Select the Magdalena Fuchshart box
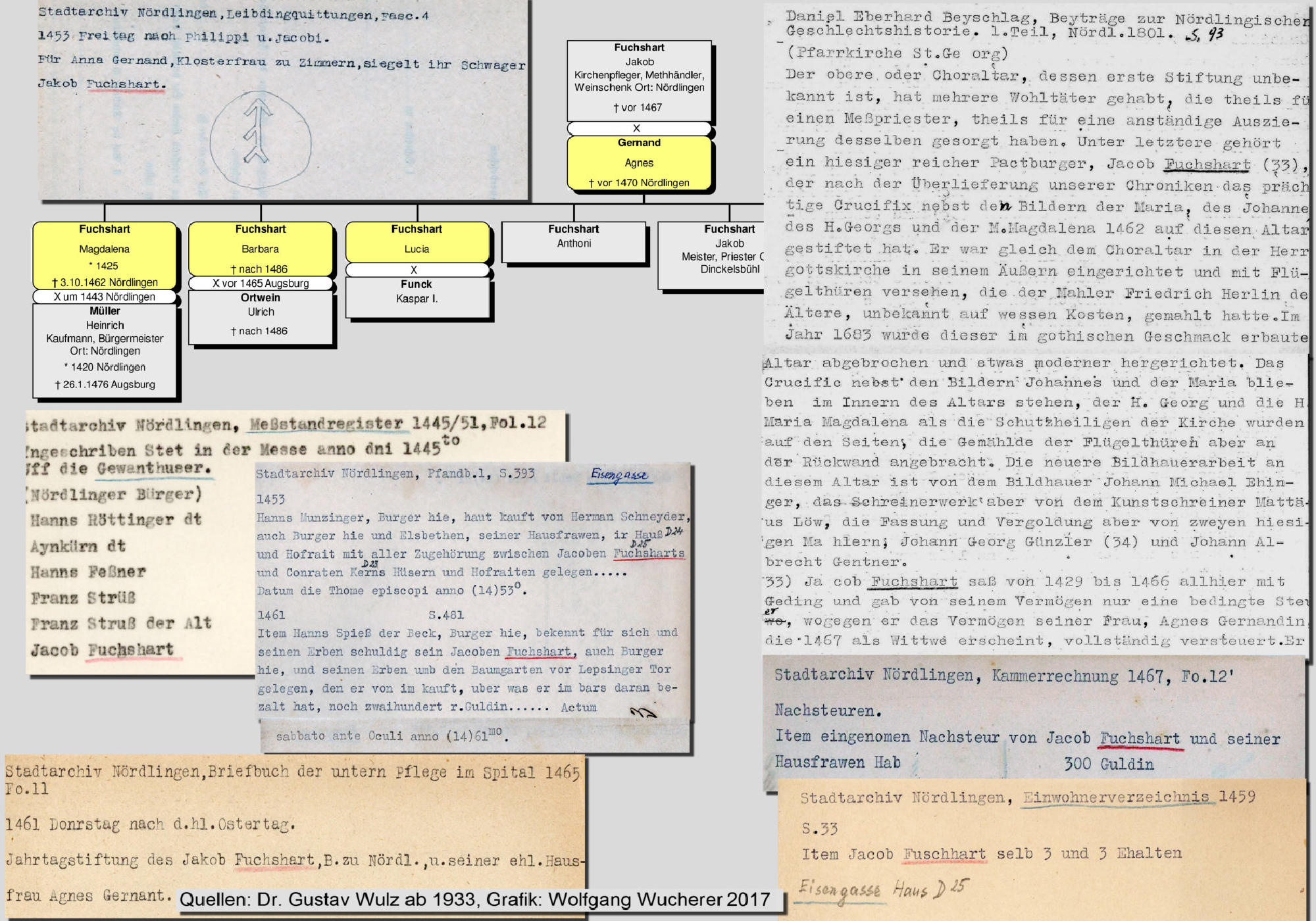The height and width of the screenshot is (921, 1316). (x=105, y=255)
